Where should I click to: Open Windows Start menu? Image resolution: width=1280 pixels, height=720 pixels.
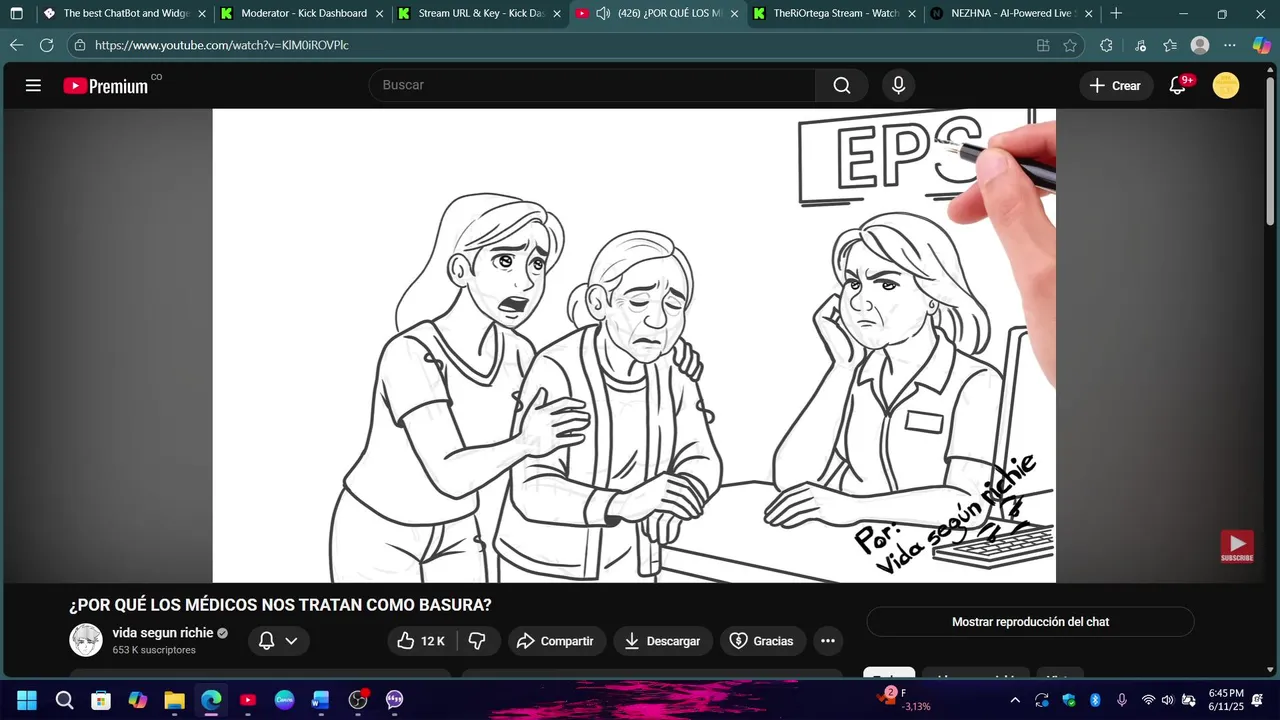pos(27,700)
